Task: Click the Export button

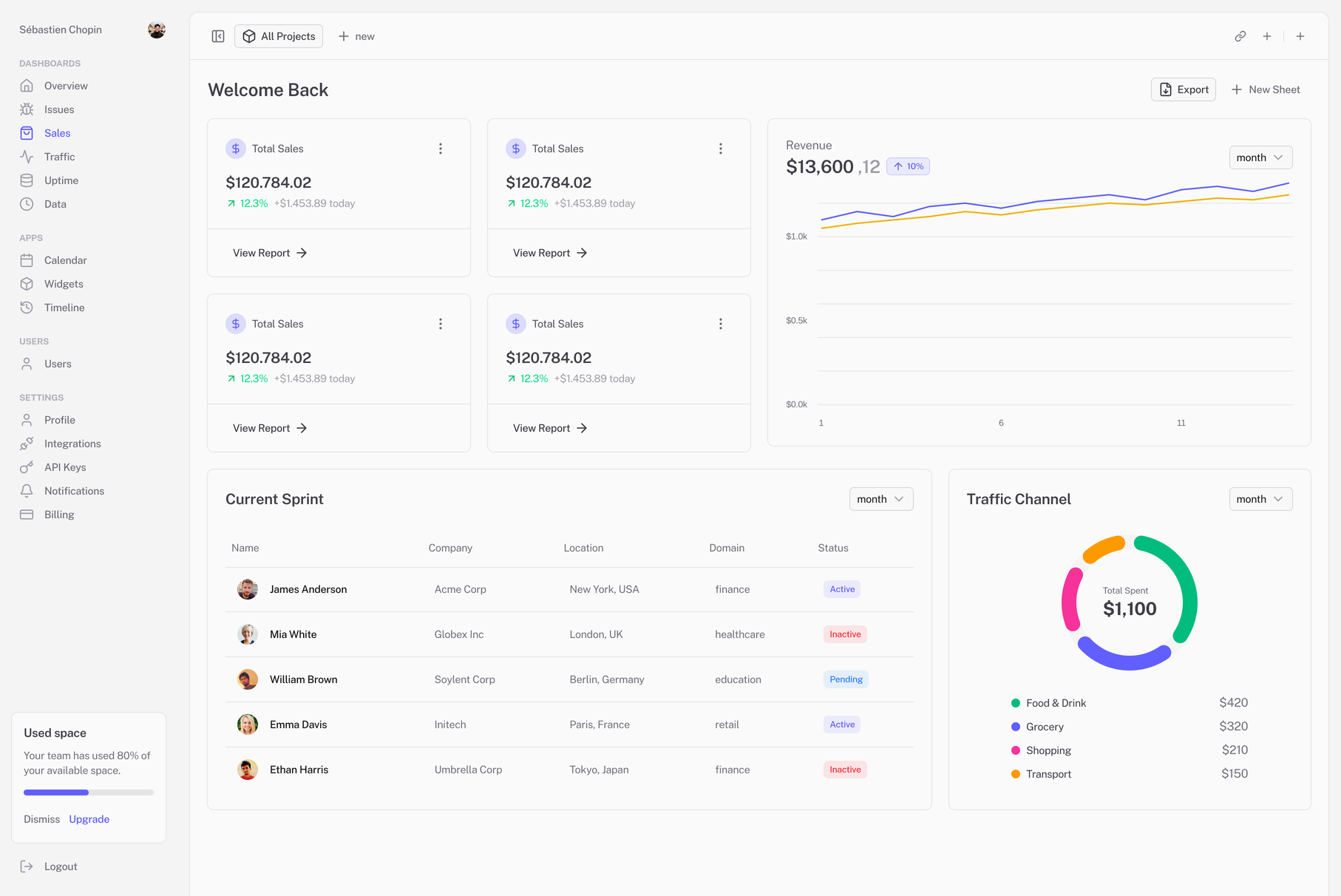Action: (1183, 89)
